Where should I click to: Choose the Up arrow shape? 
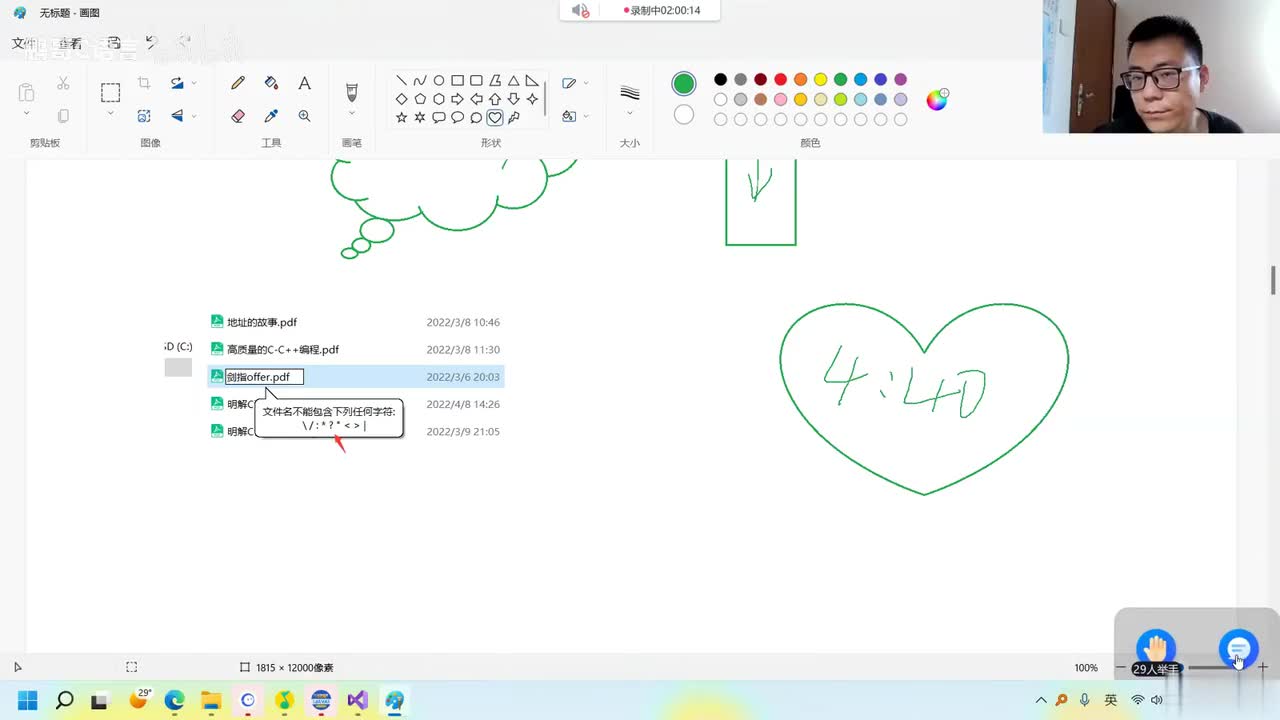click(x=494, y=99)
